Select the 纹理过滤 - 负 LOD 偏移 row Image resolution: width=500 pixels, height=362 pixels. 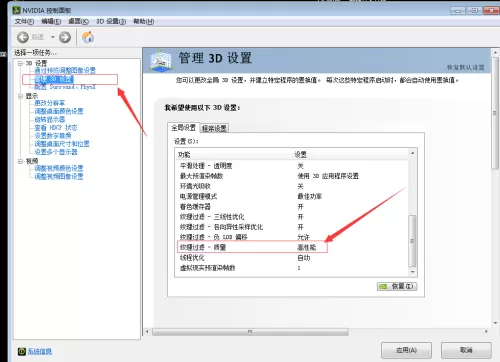pyautogui.click(x=292, y=237)
